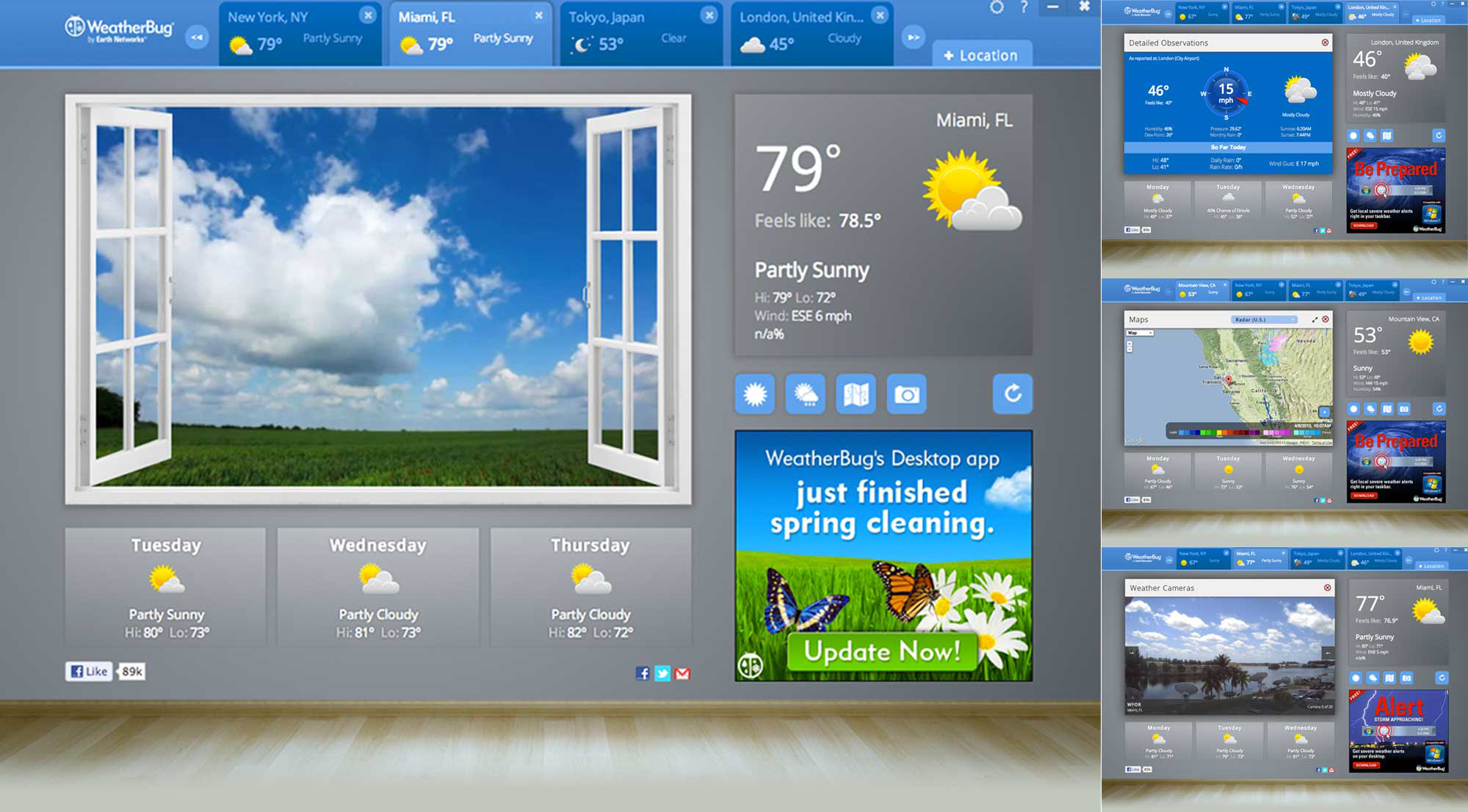The image size is (1468, 812).
Task: Refresh weather in the Mountain View 53° window
Action: point(1439,409)
